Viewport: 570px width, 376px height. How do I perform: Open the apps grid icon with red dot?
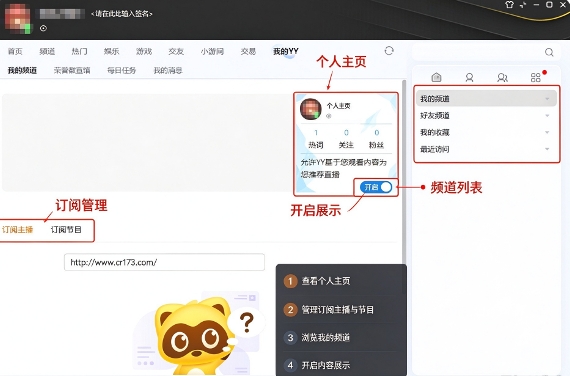(535, 77)
